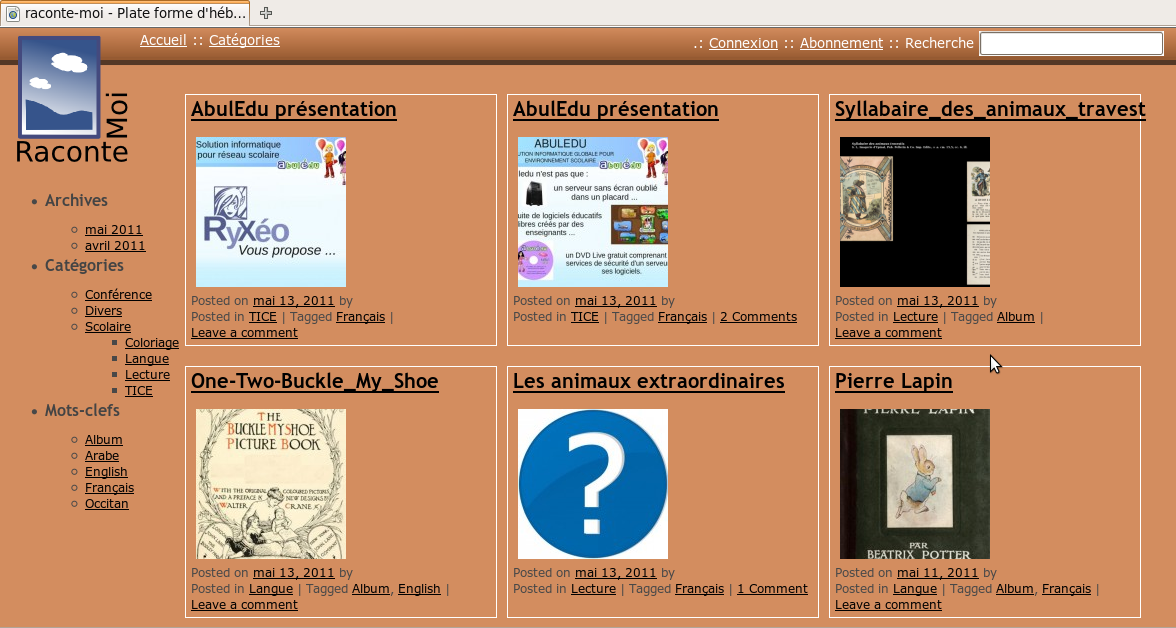Open mai 11, 2011 date on Pierre Lapin
The image size is (1176, 628).
pos(938,572)
